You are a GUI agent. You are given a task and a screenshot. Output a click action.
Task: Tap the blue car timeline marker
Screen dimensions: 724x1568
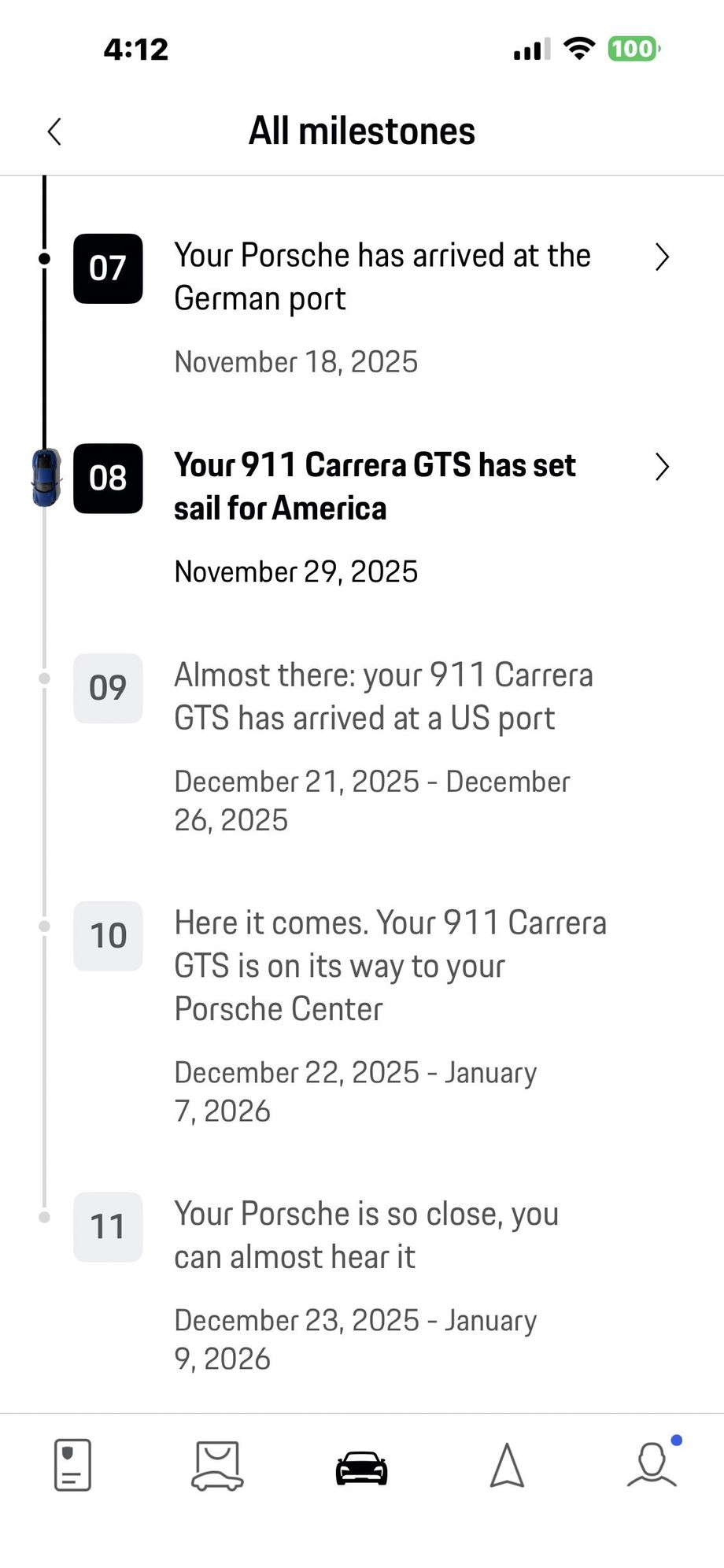(46, 477)
